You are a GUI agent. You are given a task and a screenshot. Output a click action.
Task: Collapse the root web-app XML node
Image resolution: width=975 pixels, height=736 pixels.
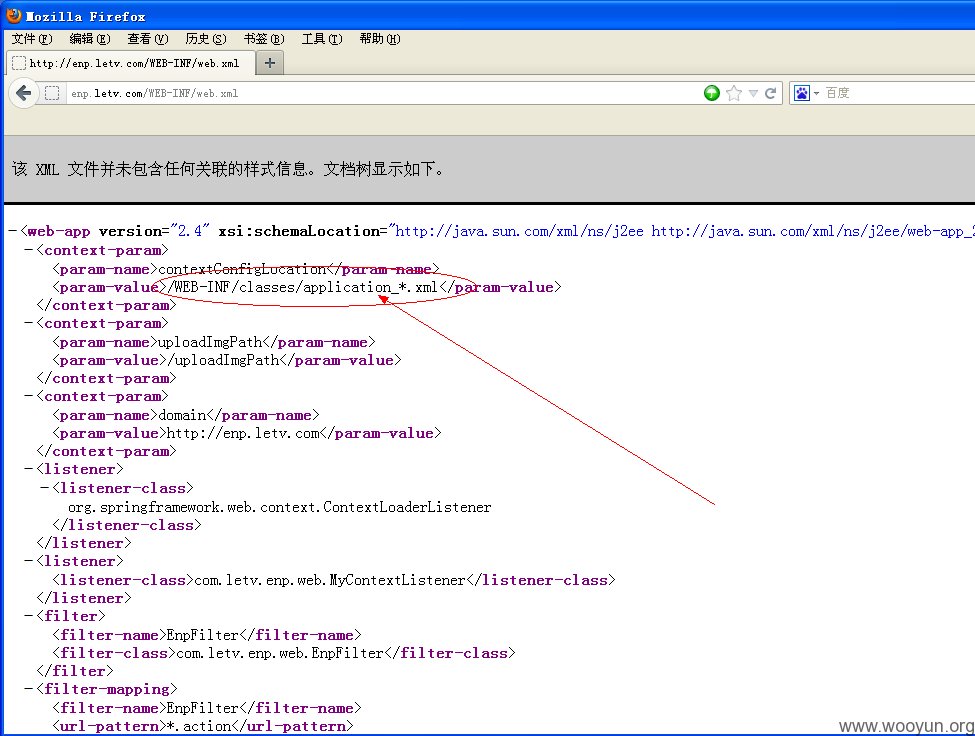point(12,231)
